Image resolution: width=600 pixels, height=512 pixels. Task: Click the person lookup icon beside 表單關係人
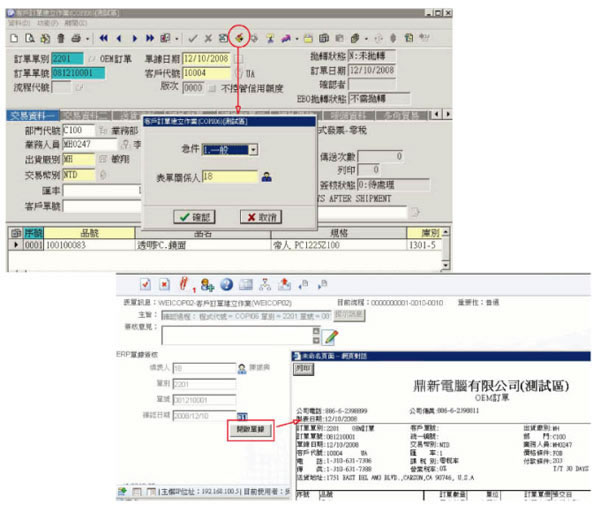[x=267, y=176]
